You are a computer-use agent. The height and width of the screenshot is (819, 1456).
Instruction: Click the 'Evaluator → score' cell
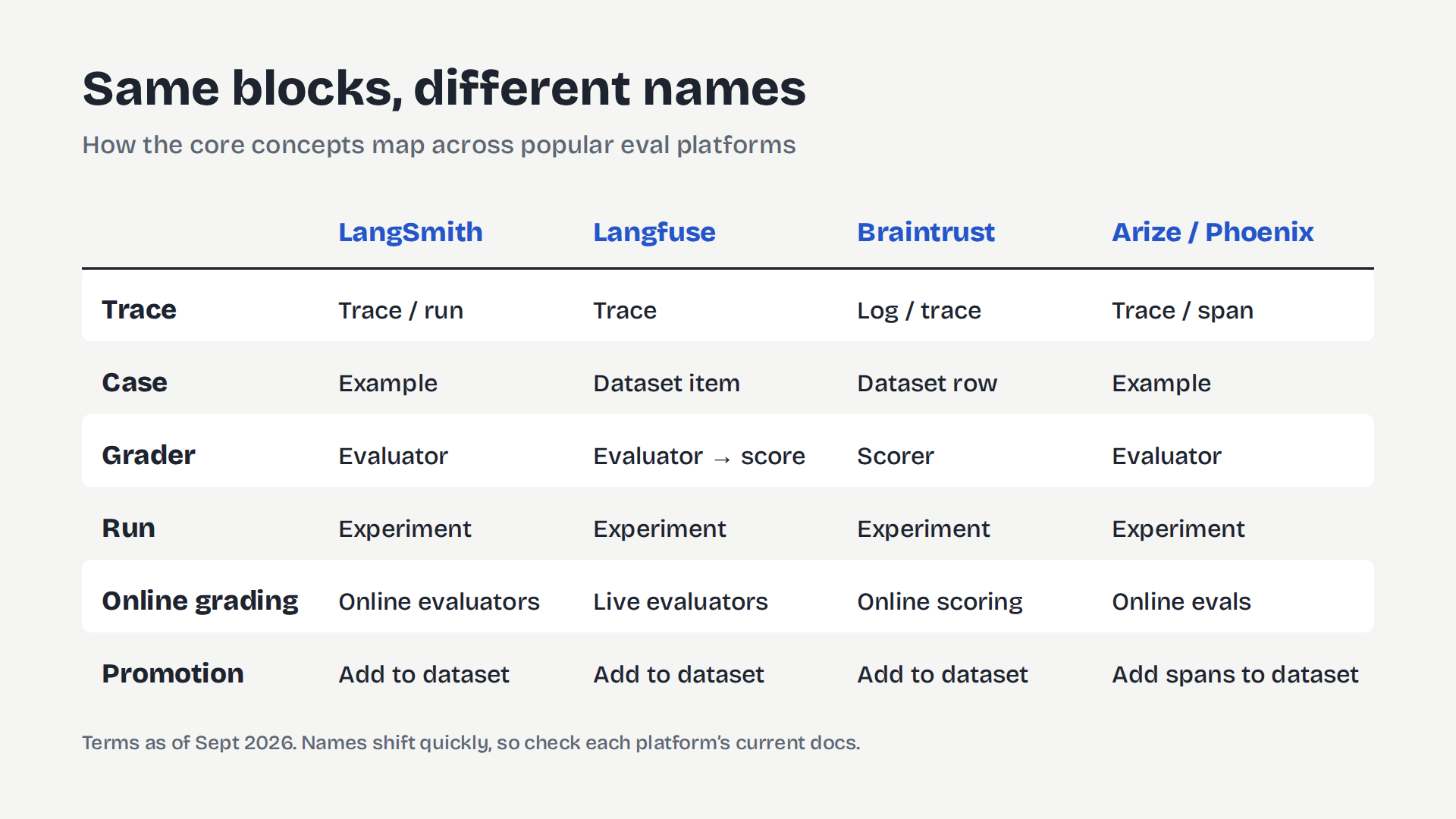[699, 456]
